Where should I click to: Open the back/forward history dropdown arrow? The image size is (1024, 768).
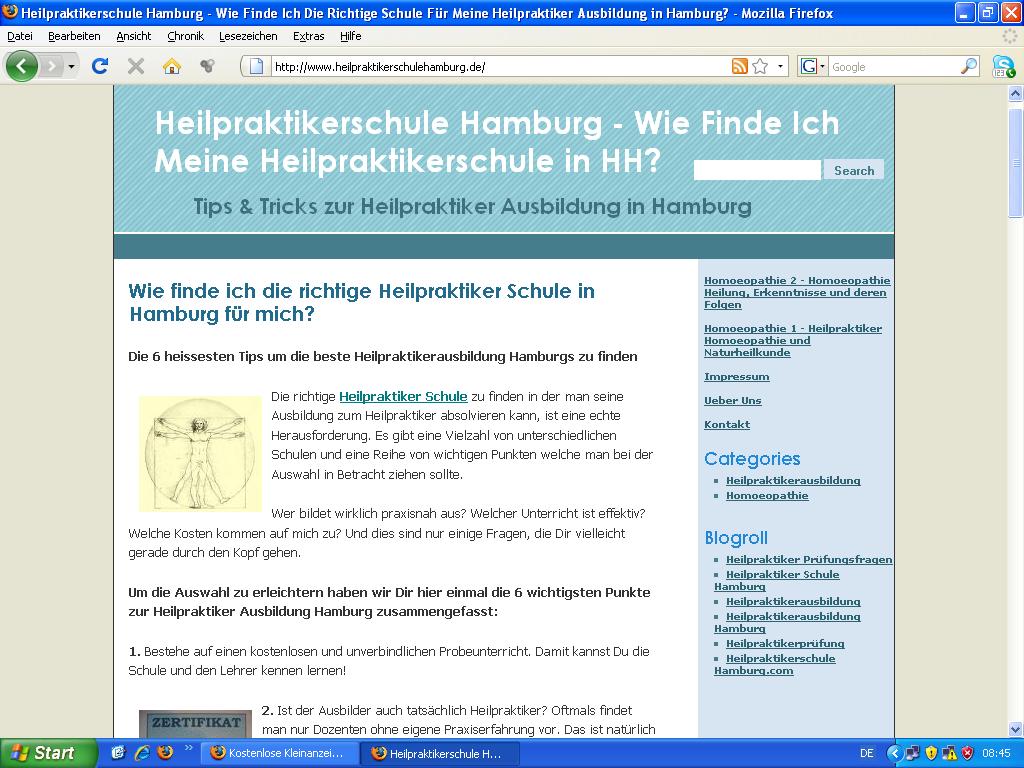pos(71,67)
